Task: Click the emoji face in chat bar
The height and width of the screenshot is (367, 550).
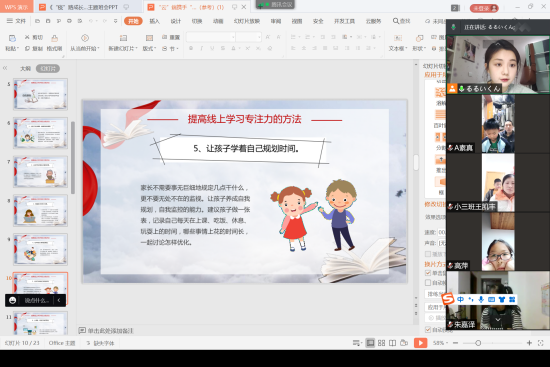Action: coord(13,300)
